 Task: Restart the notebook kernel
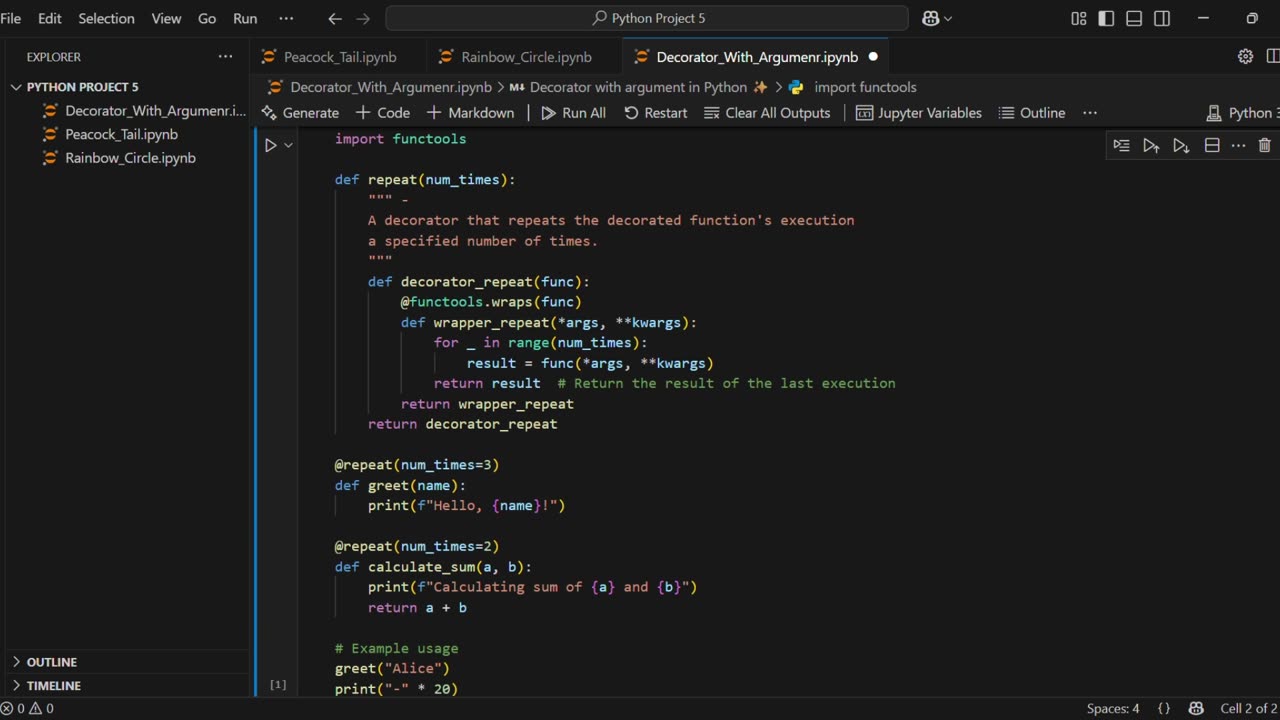coord(656,113)
